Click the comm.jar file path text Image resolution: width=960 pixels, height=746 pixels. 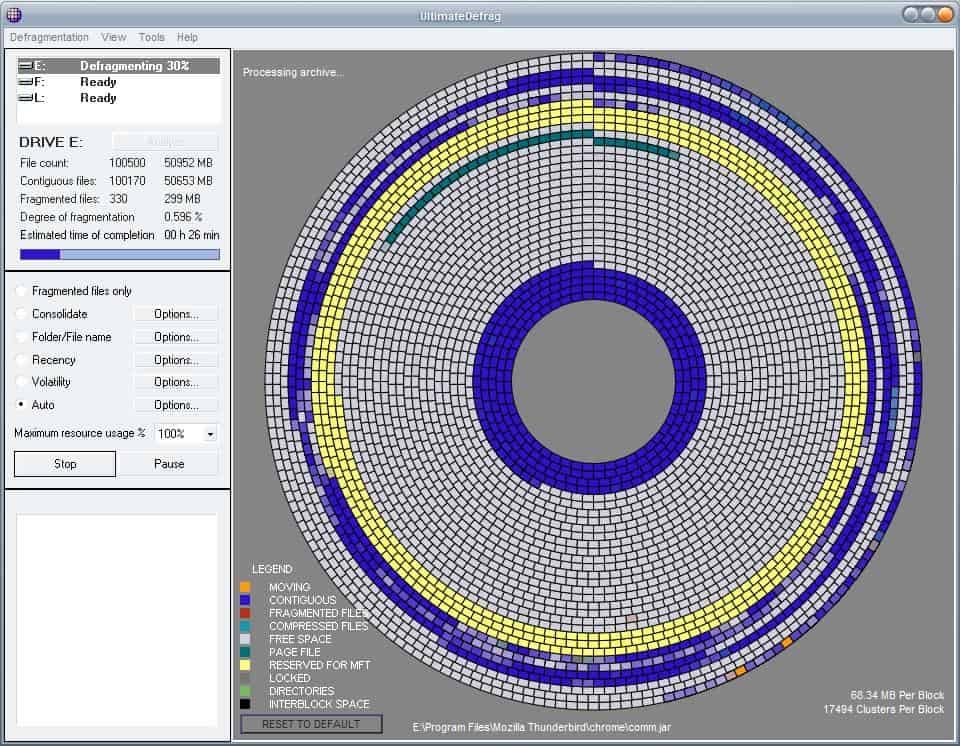542,727
